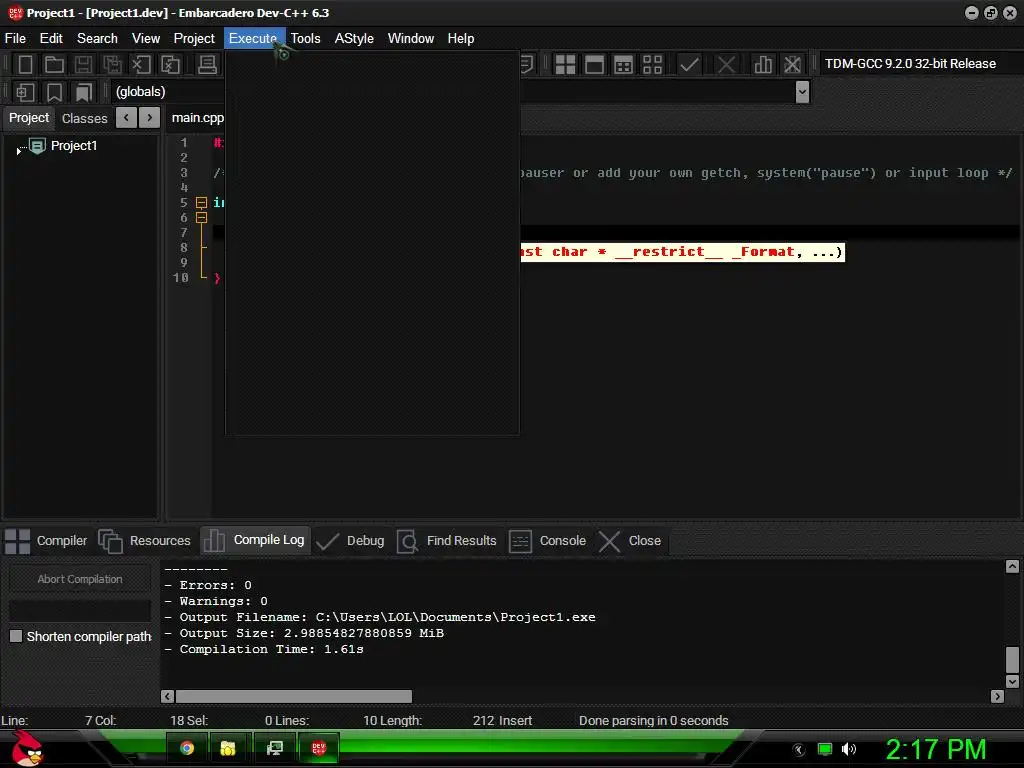Click the left tab-scroll arrow button
The image size is (1024, 768).
point(126,118)
